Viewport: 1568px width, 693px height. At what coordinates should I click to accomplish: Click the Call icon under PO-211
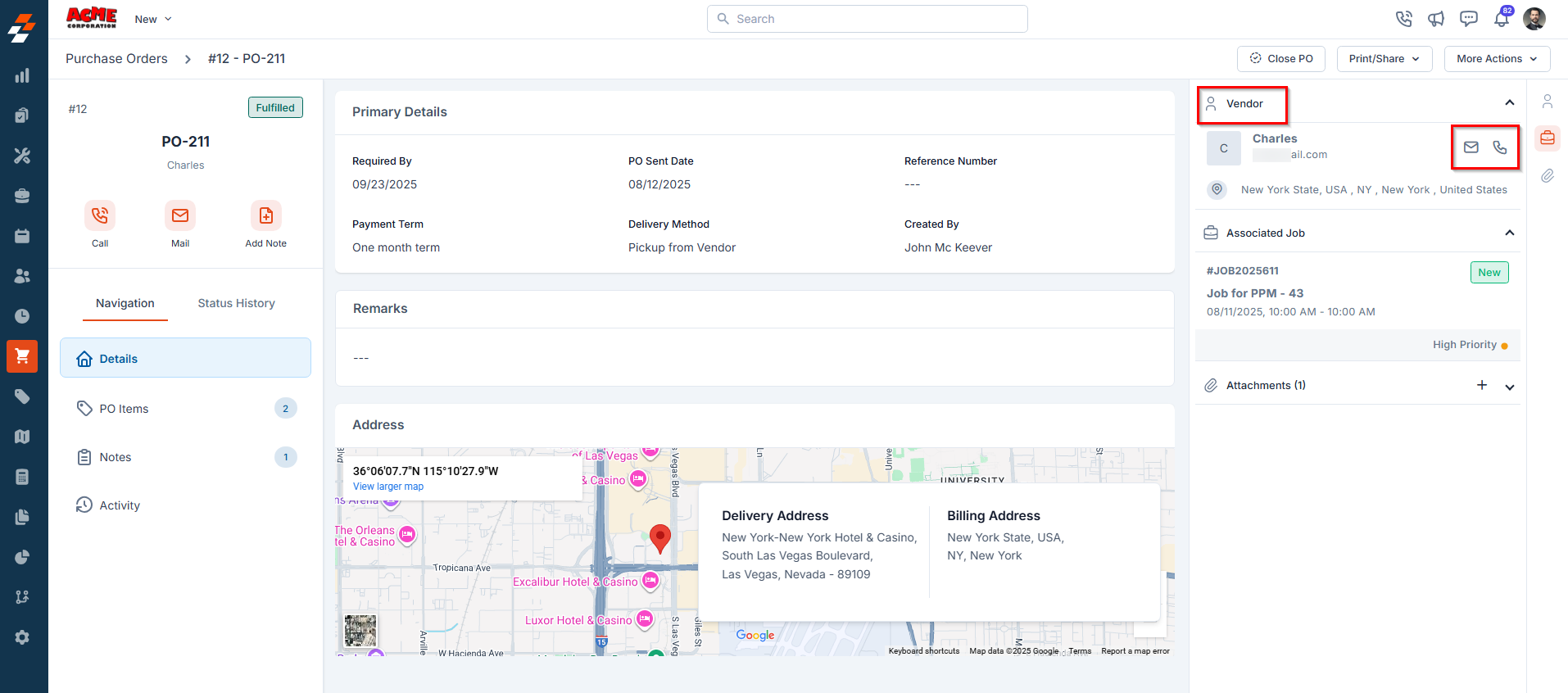(100, 215)
